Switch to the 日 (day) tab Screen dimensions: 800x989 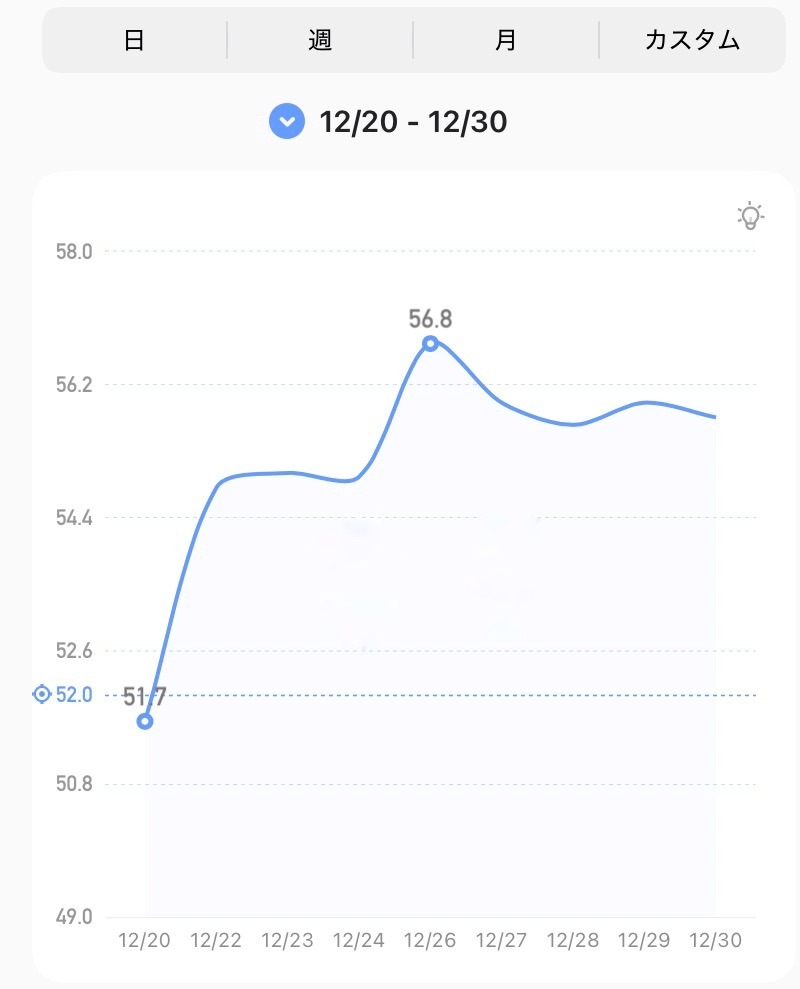point(134,40)
